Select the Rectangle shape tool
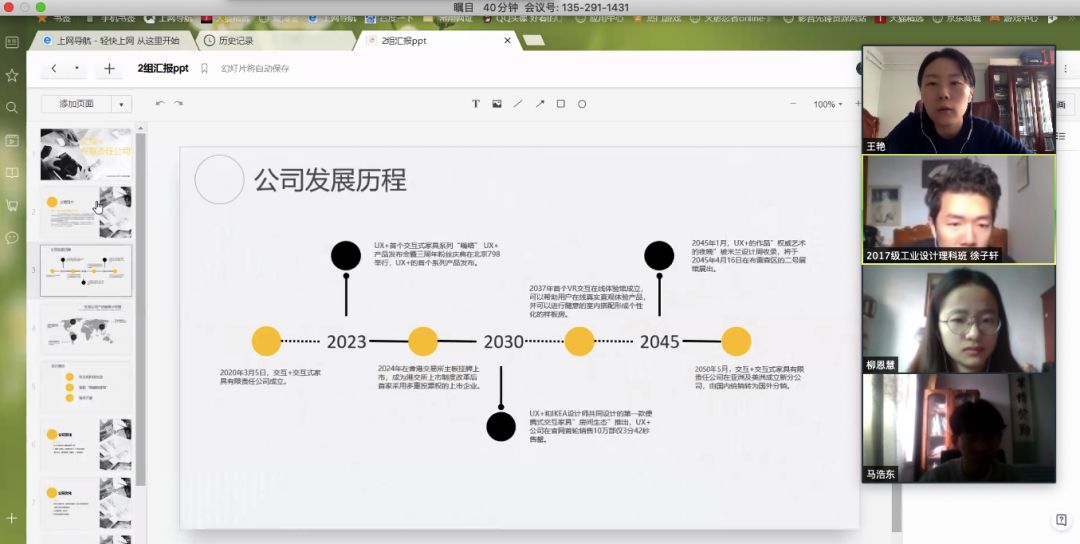The width and height of the screenshot is (1080, 544). pyautogui.click(x=561, y=104)
